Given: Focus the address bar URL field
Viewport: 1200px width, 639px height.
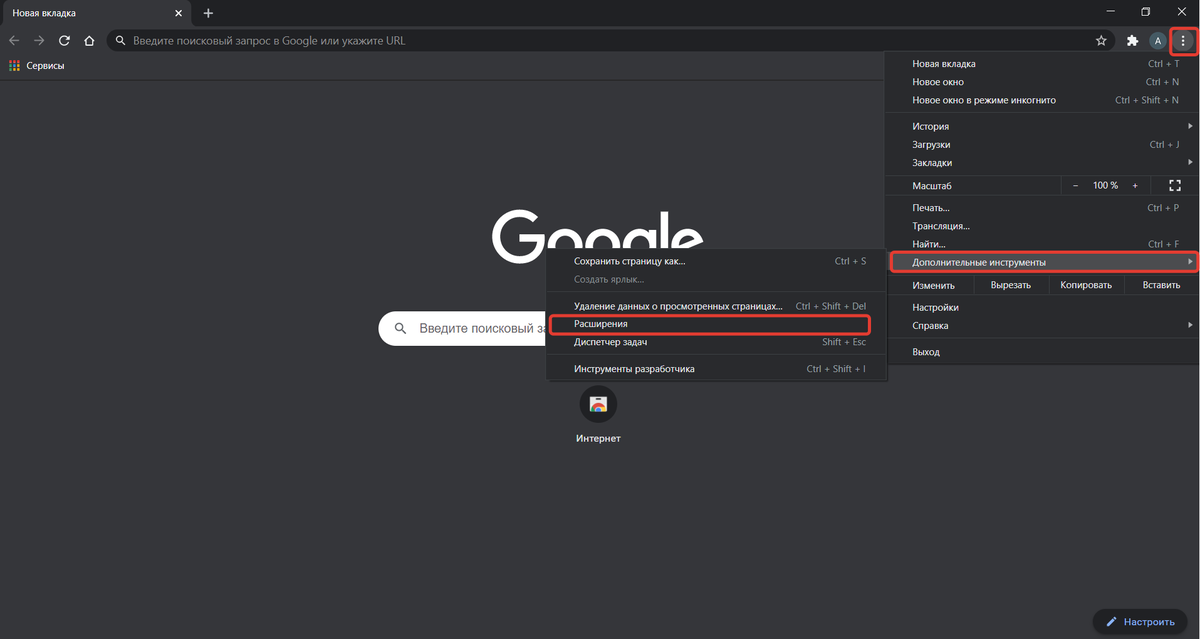Looking at the screenshot, I should point(600,41).
